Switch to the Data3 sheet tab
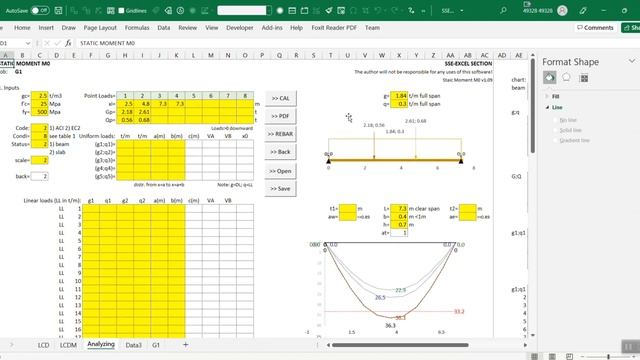 pos(133,345)
